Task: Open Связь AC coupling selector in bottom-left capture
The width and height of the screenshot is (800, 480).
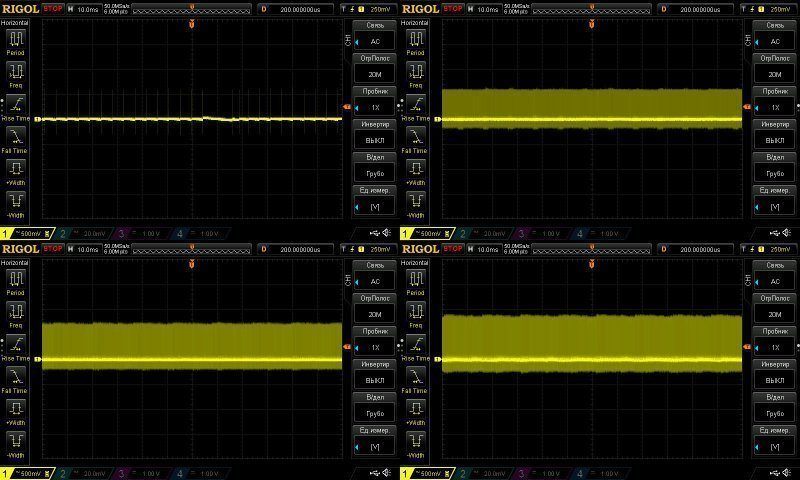Action: coord(374,276)
